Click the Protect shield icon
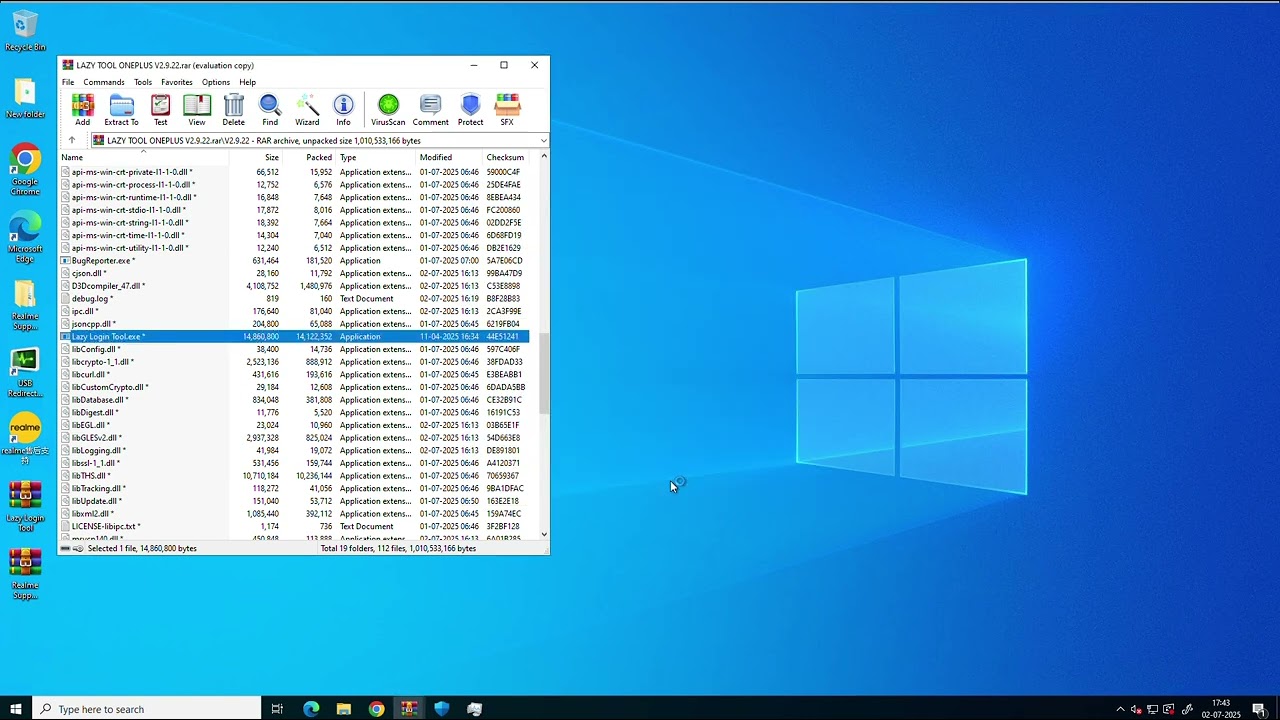This screenshot has width=1280, height=720. point(470,110)
